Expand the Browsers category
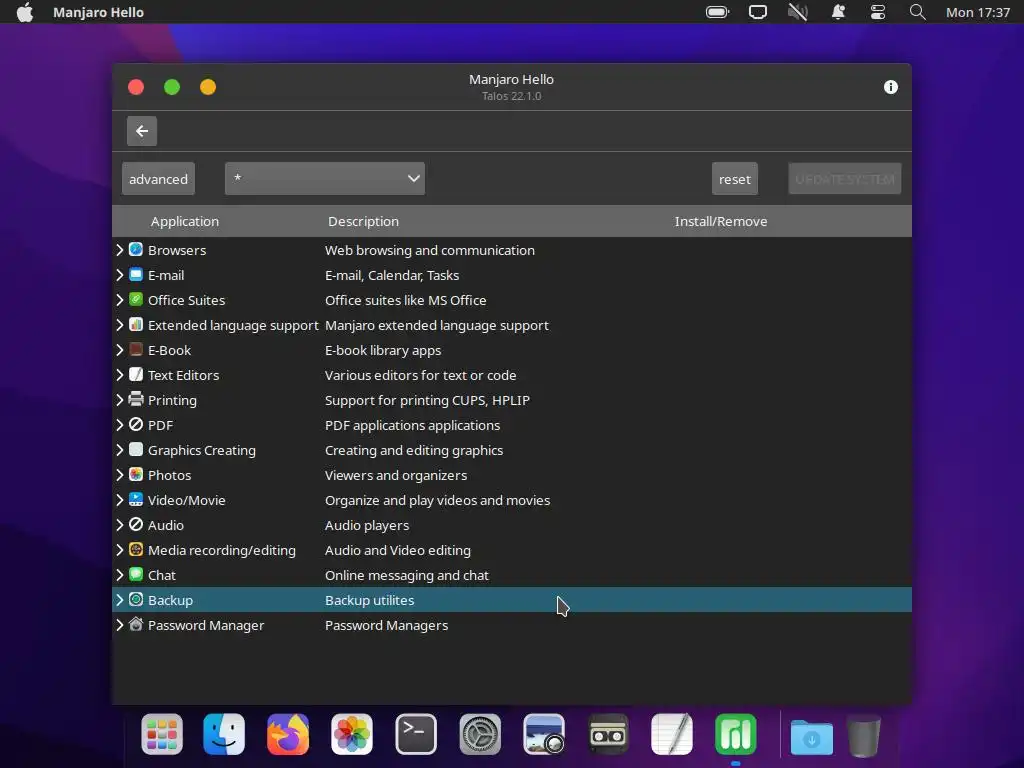1024x768 pixels. coord(120,250)
